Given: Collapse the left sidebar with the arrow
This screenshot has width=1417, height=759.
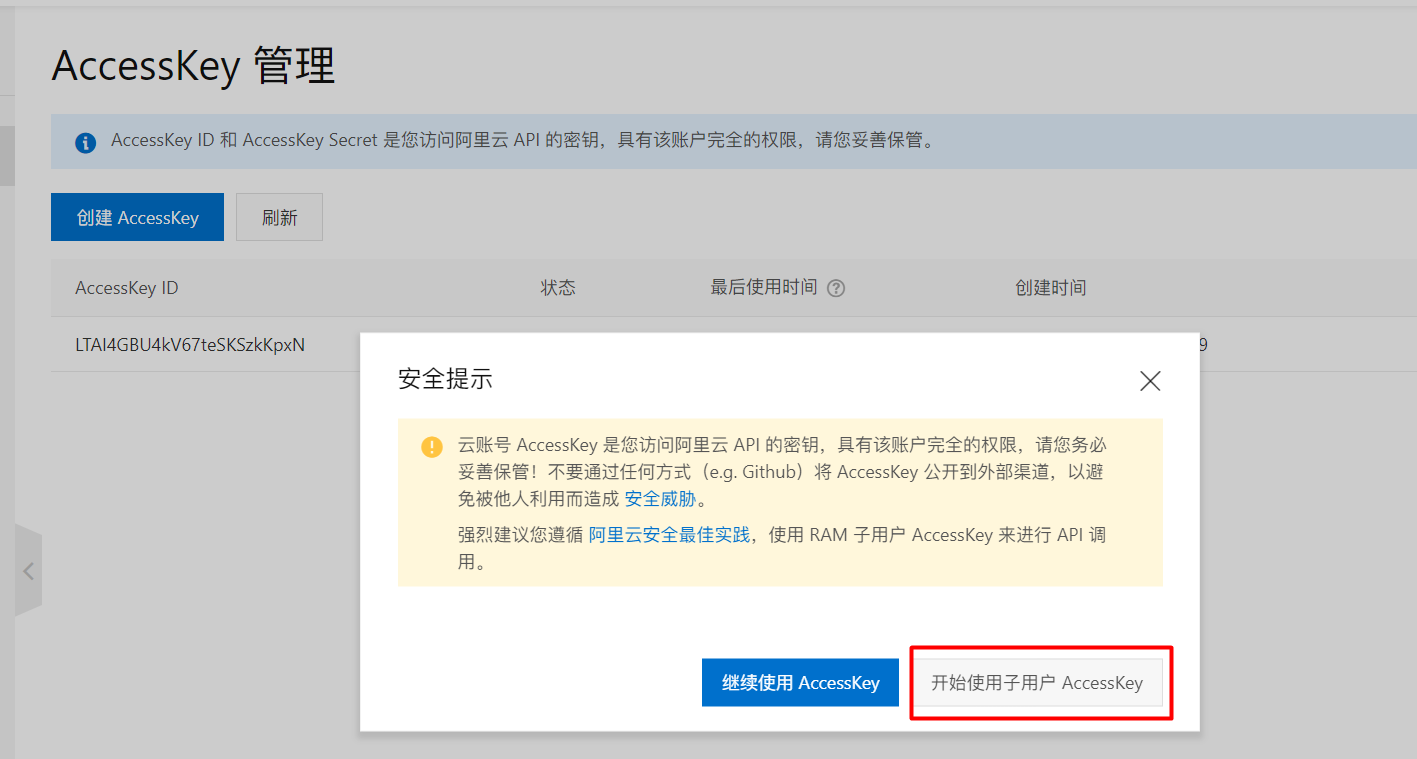Looking at the screenshot, I should pyautogui.click(x=29, y=572).
